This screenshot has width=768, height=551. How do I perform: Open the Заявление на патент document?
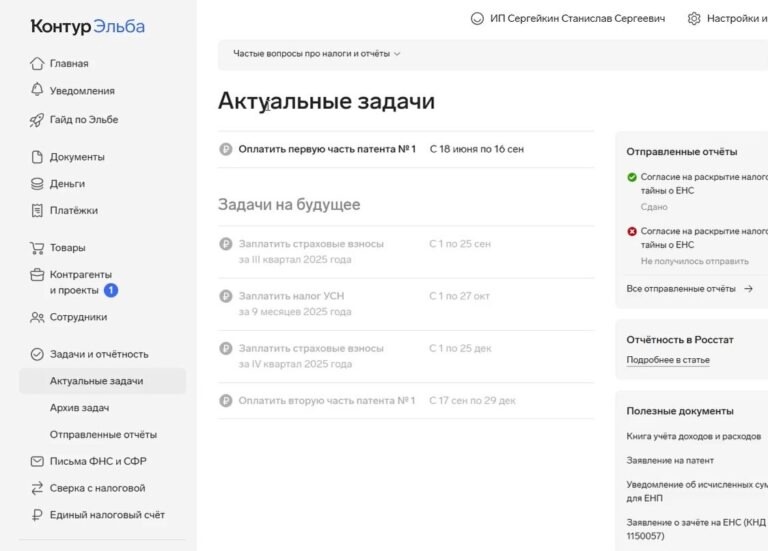point(670,460)
